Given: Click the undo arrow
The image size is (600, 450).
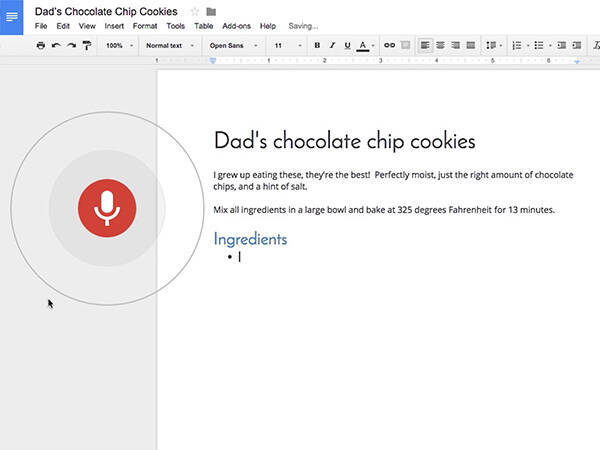Looking at the screenshot, I should point(56,45).
